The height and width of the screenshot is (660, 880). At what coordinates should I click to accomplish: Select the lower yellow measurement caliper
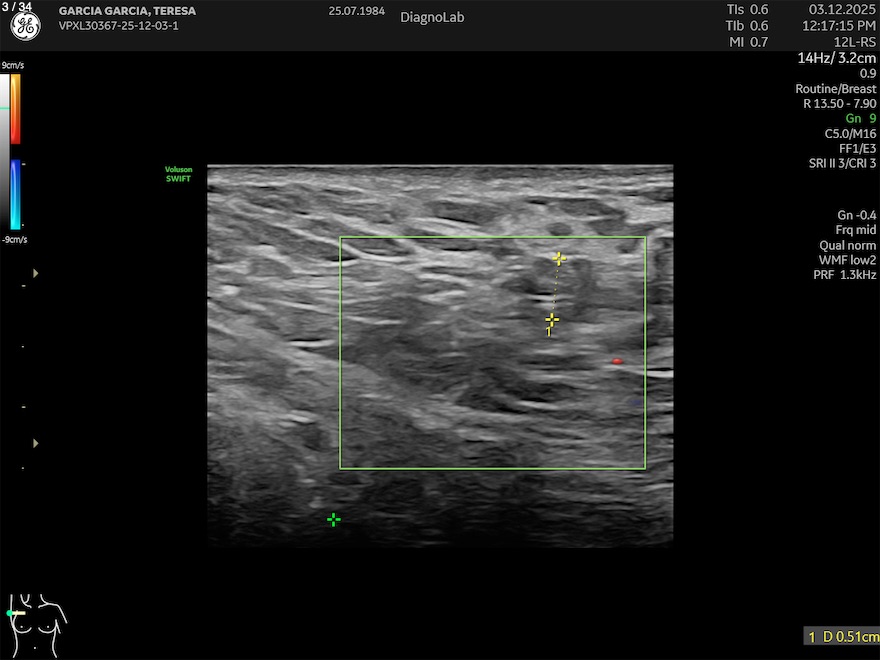coord(551,321)
